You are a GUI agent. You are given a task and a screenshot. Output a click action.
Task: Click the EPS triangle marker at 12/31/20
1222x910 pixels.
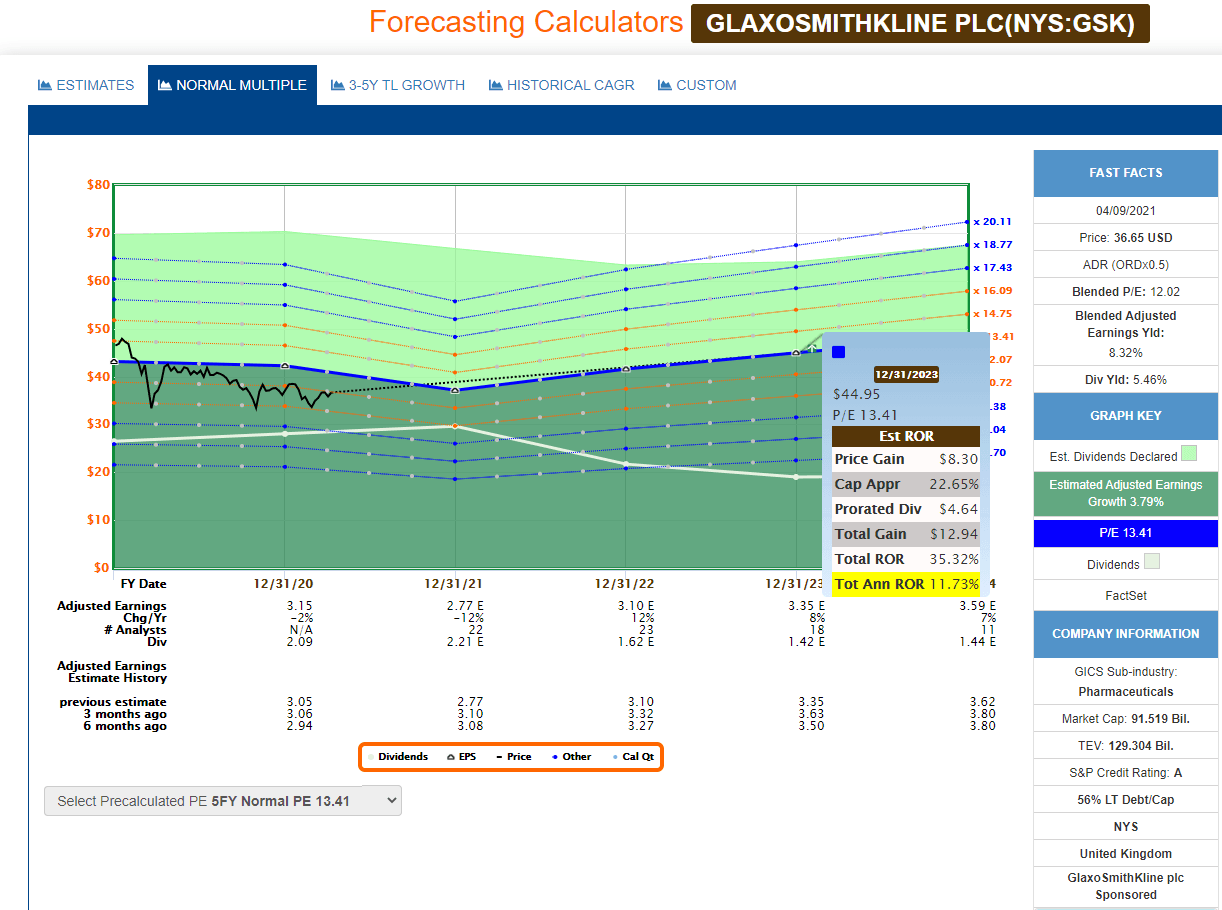[285, 366]
